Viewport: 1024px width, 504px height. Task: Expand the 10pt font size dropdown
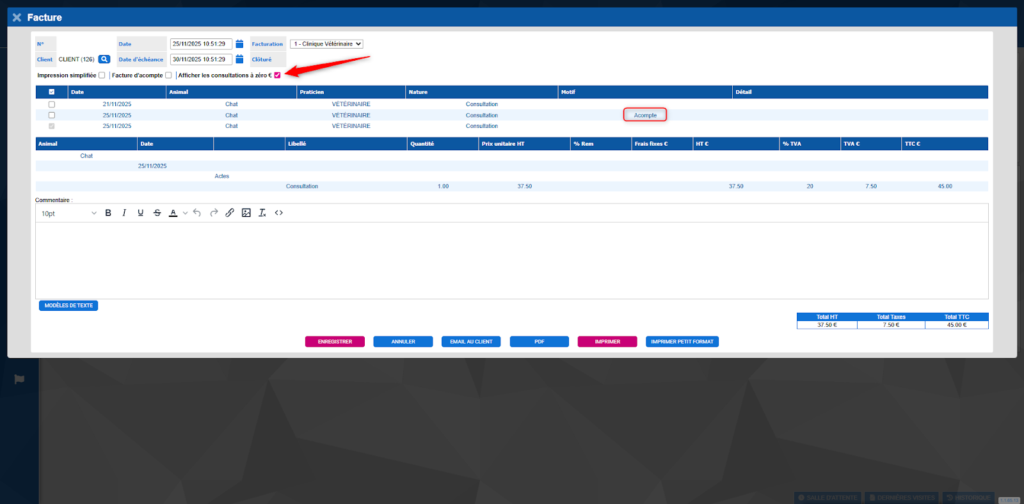[x=67, y=213]
